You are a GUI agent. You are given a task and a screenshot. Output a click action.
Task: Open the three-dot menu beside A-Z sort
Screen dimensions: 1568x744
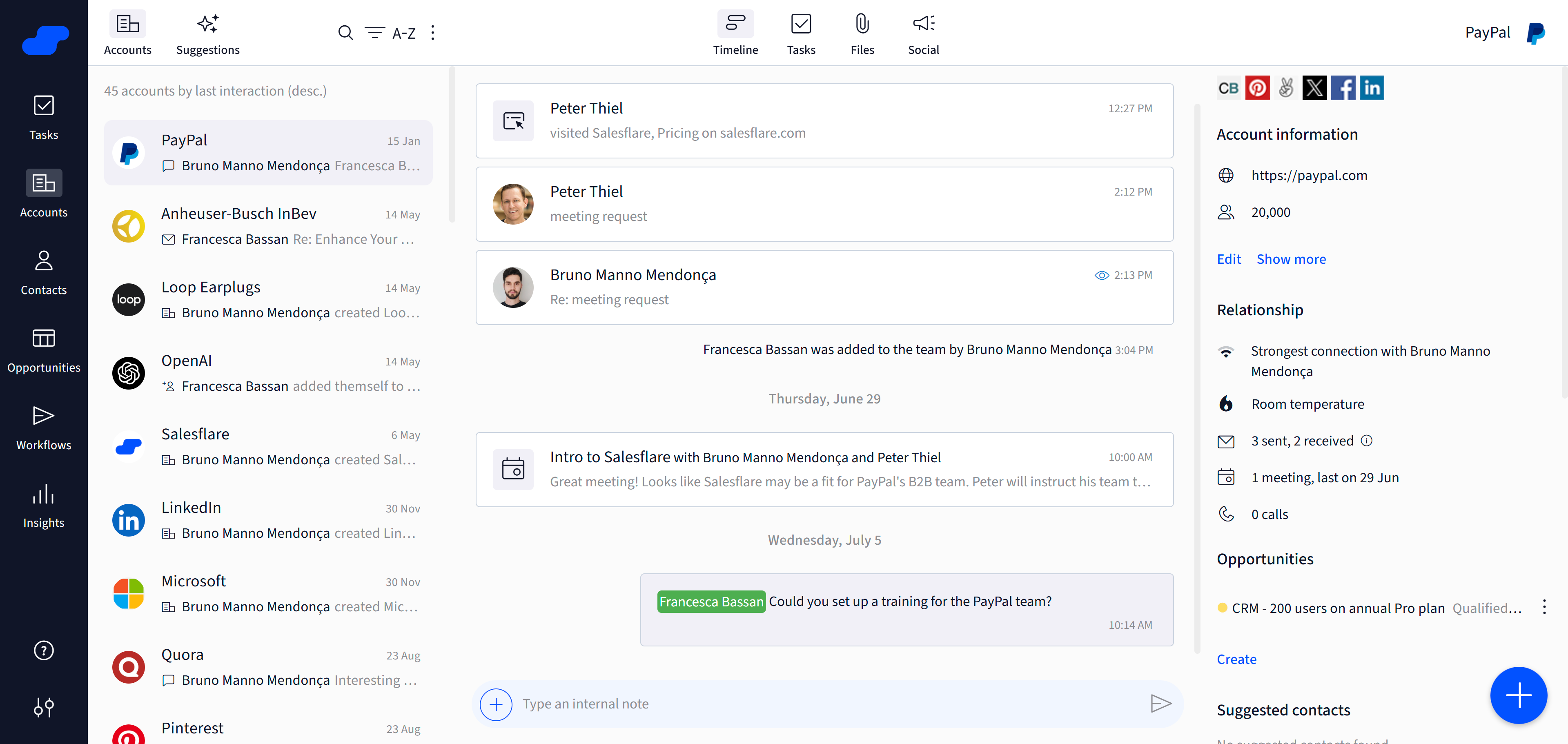pyautogui.click(x=433, y=33)
